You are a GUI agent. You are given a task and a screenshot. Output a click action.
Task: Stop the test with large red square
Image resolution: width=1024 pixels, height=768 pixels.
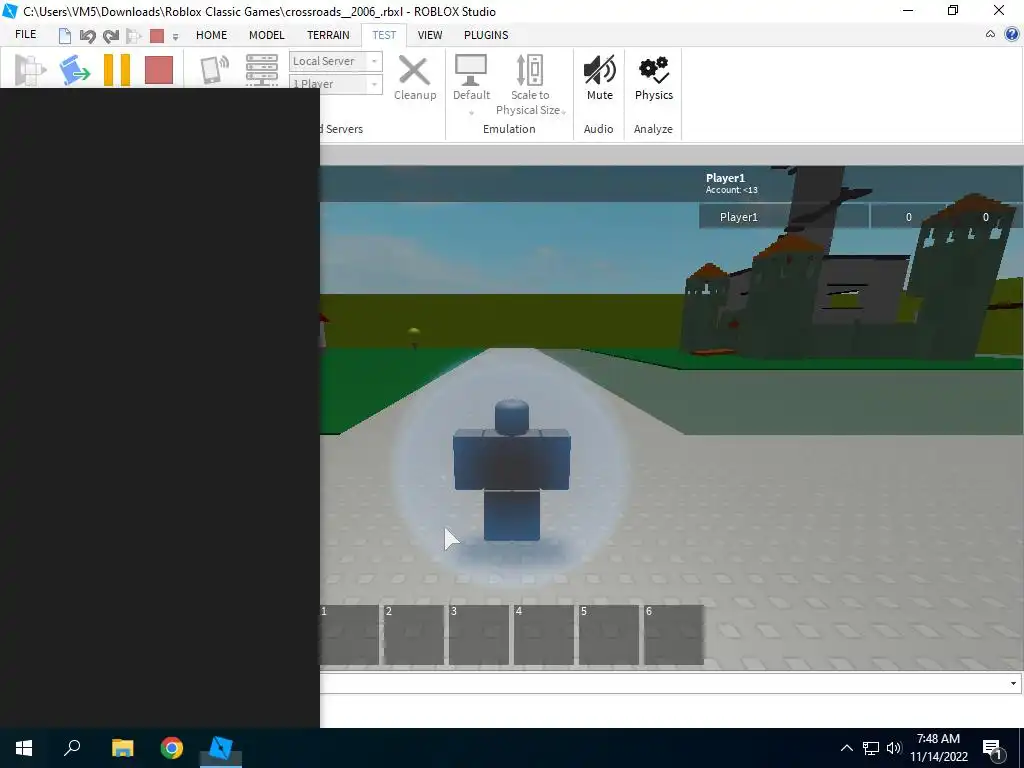[159, 70]
